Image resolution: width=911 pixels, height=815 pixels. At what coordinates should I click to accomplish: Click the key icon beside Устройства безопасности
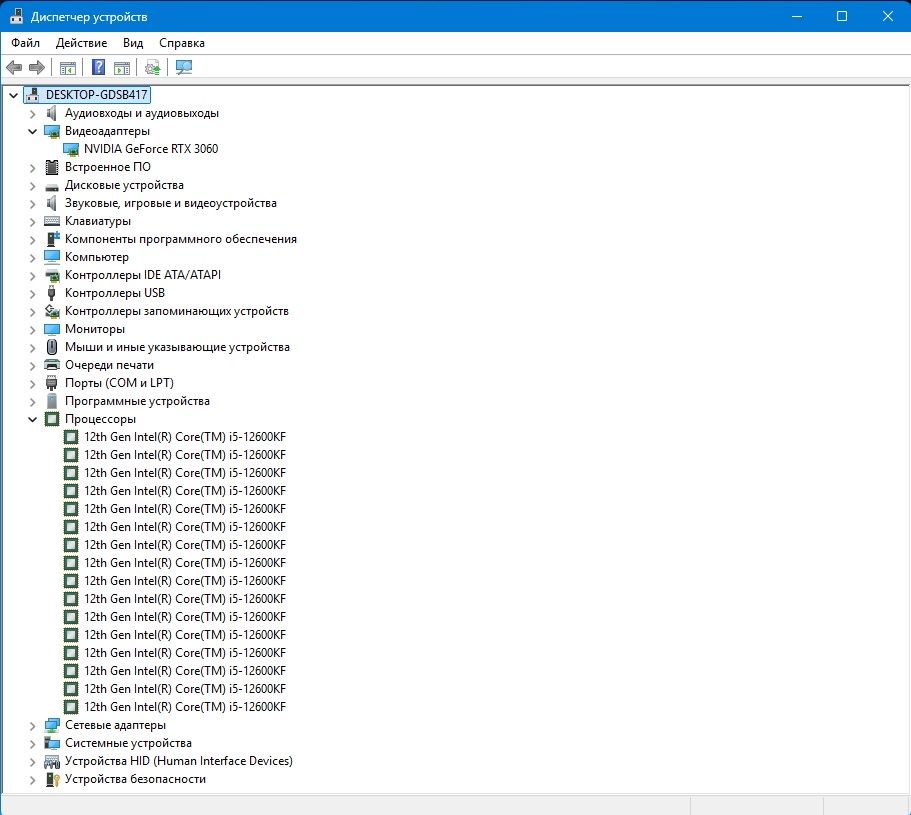52,779
